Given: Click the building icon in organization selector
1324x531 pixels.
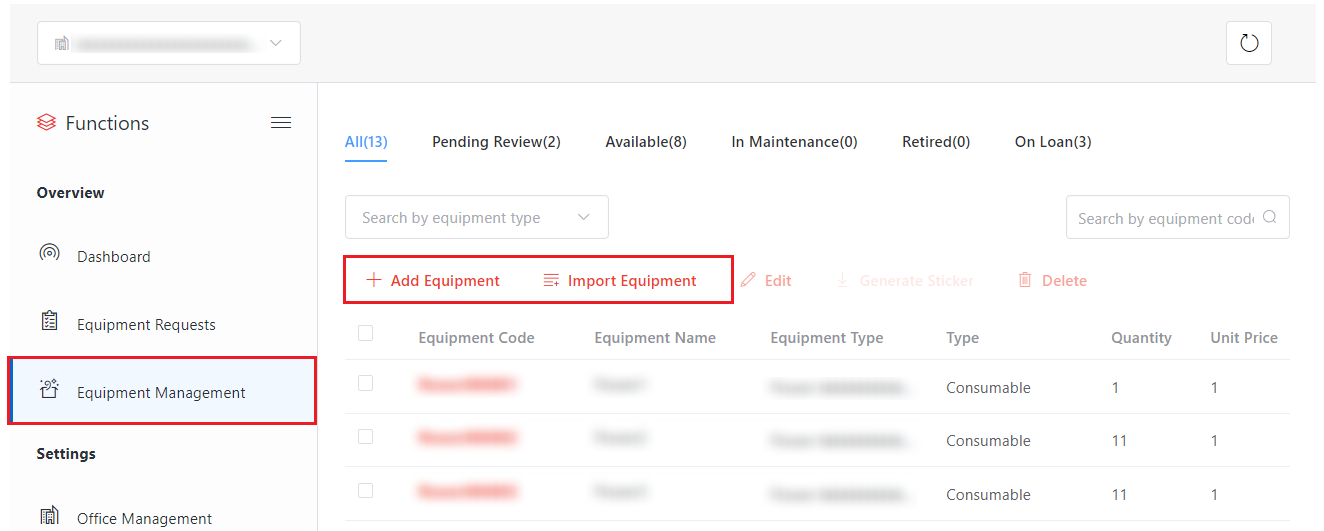Looking at the screenshot, I should point(61,44).
